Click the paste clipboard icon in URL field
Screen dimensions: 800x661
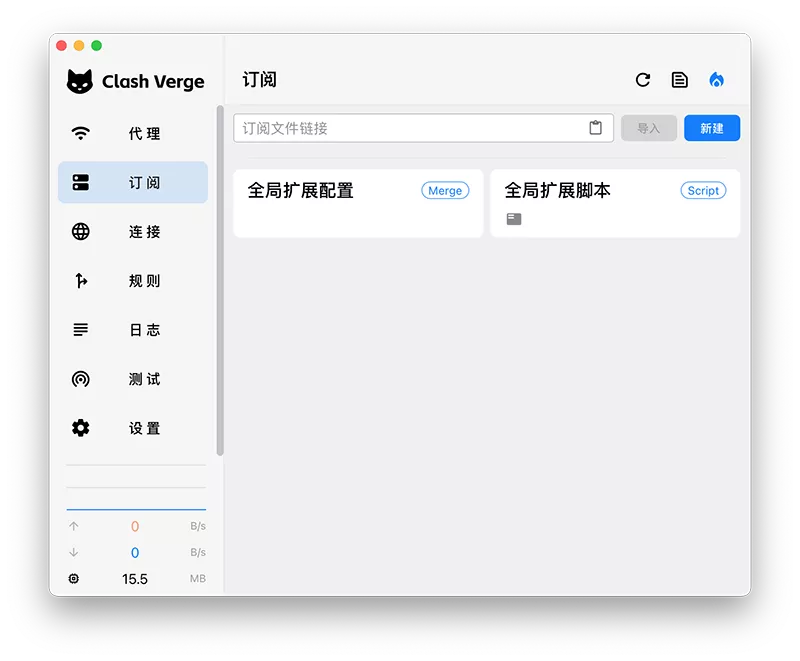pos(595,128)
